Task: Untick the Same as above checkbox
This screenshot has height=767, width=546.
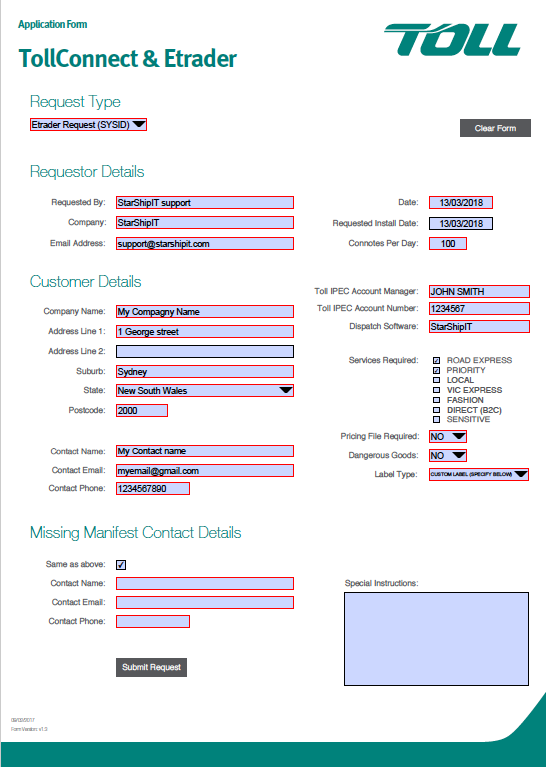Action: (x=121, y=565)
